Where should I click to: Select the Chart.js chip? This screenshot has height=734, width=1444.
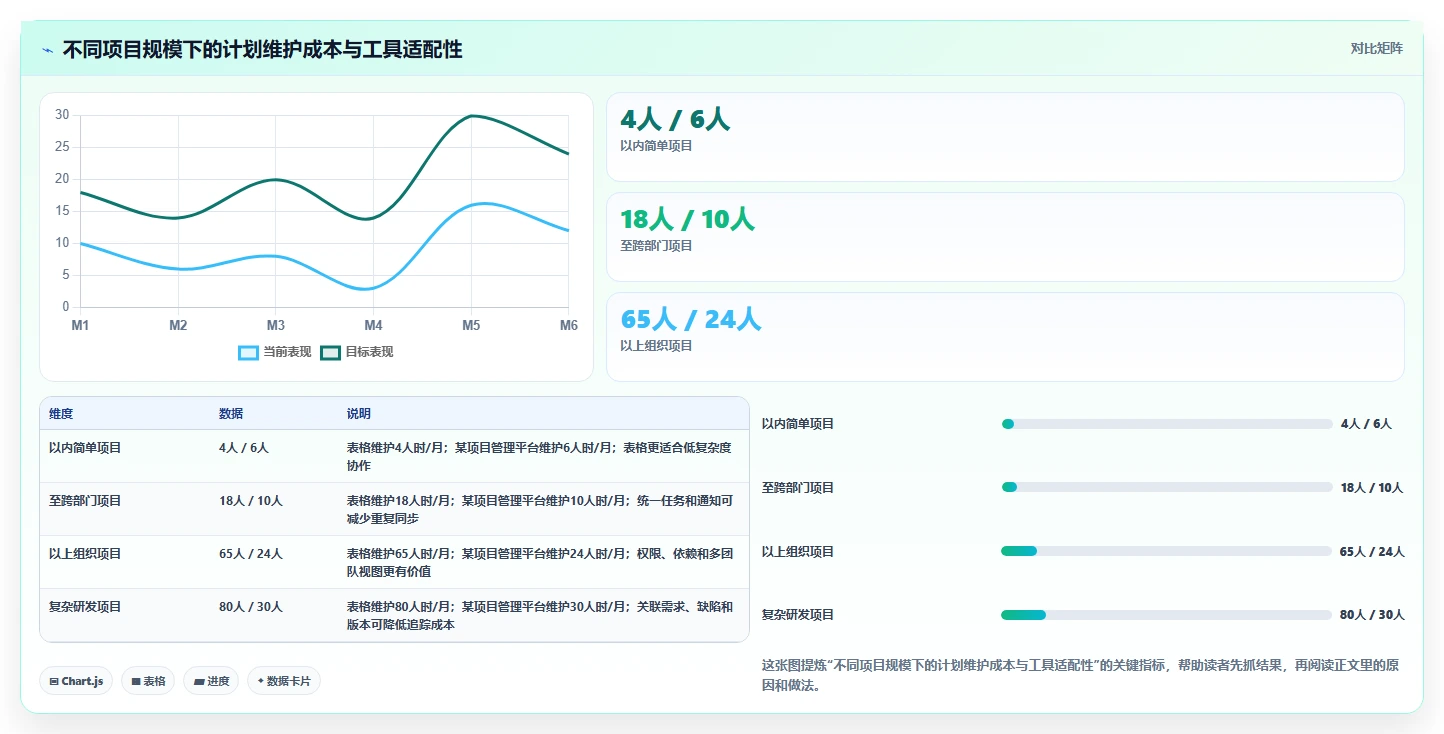(x=76, y=681)
